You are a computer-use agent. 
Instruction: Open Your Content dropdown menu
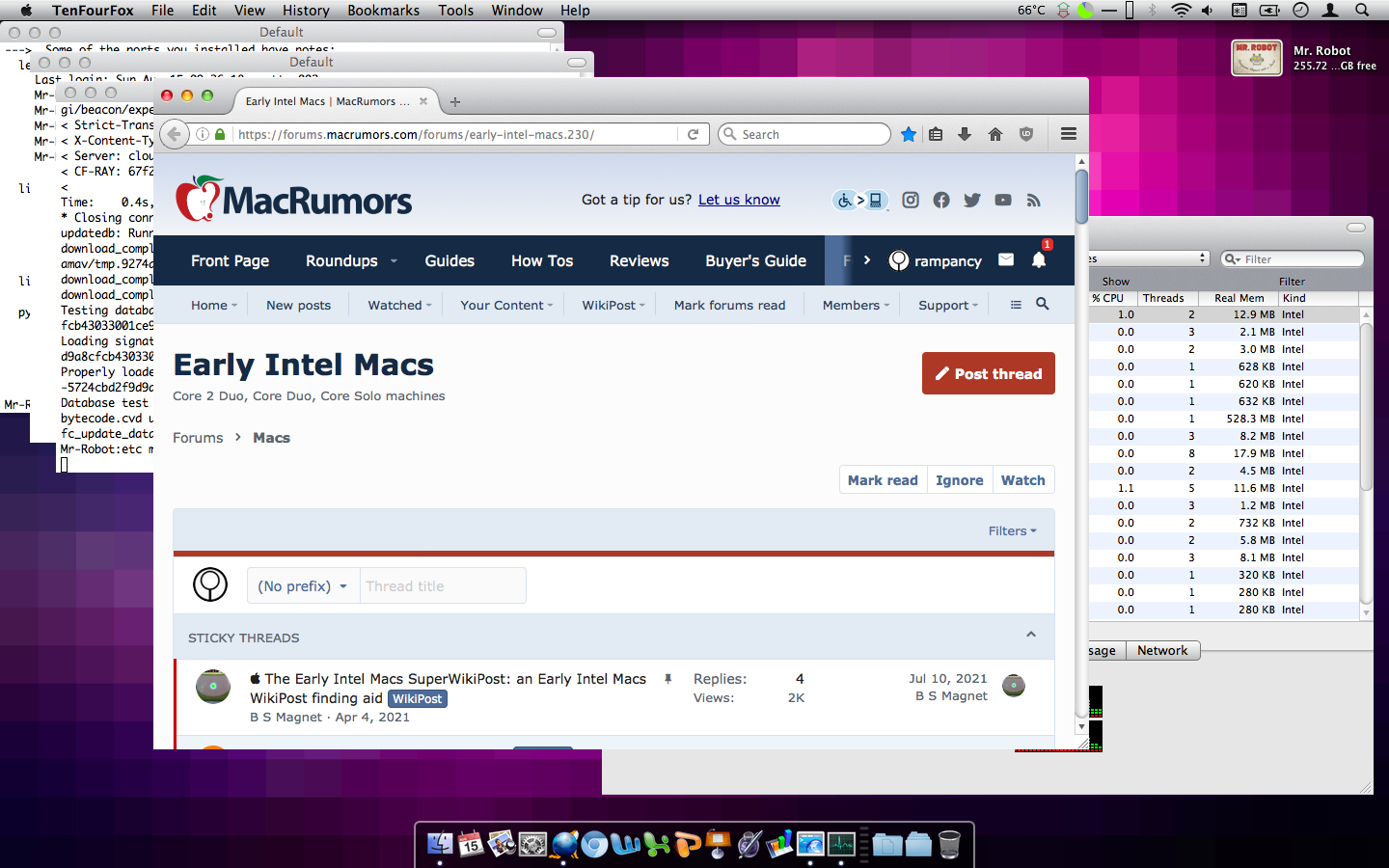(550, 306)
